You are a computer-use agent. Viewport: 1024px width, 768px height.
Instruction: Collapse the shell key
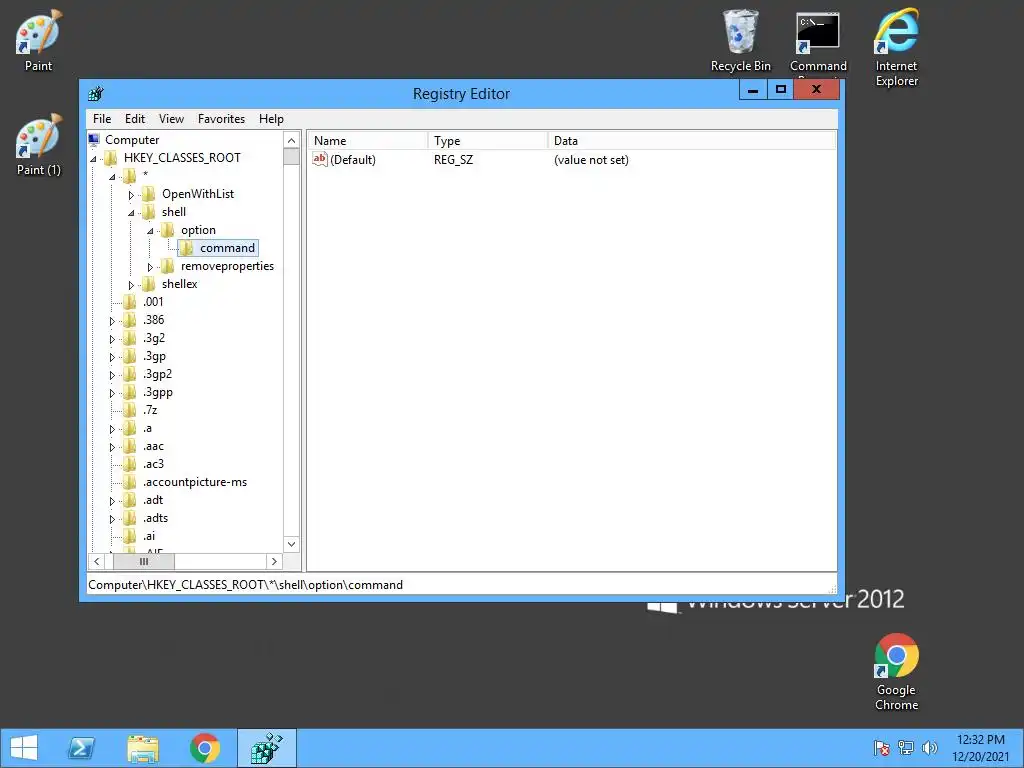(x=131, y=213)
